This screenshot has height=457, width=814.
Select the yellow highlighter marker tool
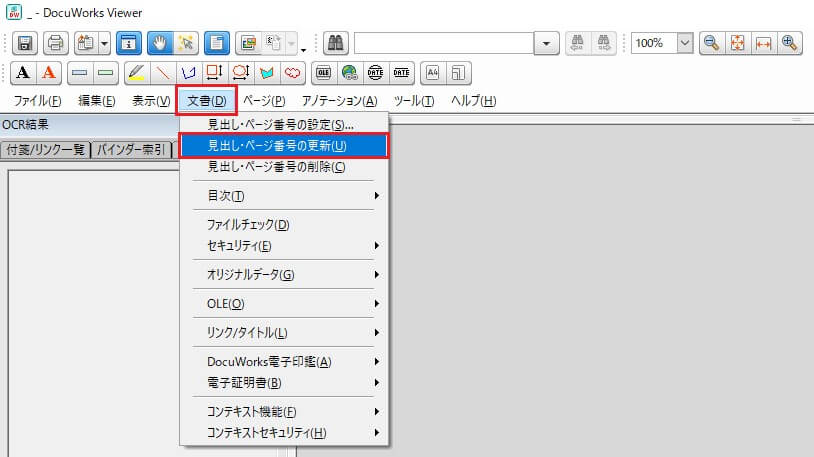pyautogui.click(x=137, y=73)
